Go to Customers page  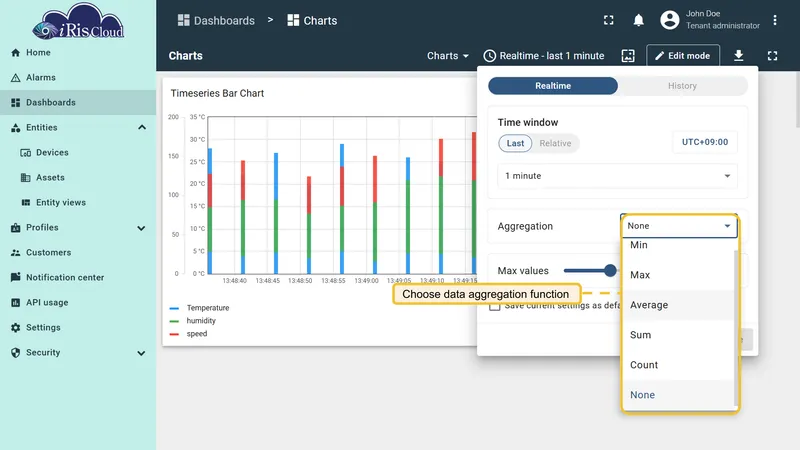pyautogui.click(x=78, y=253)
